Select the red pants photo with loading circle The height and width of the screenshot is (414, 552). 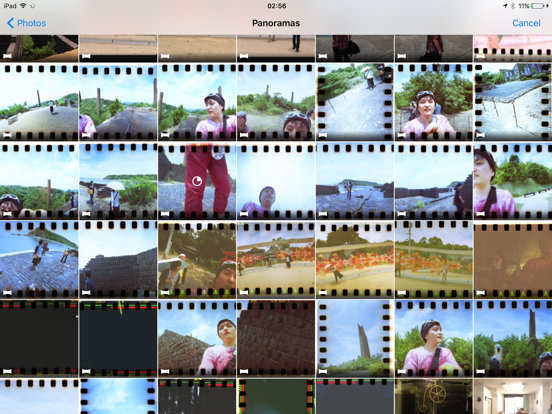[197, 180]
